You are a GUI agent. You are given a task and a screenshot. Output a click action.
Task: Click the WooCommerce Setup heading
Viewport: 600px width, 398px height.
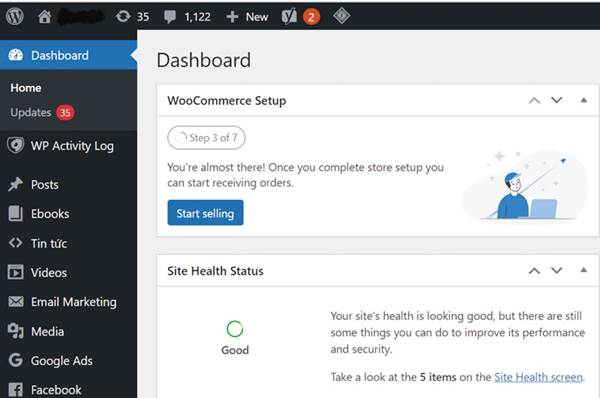coord(227,101)
